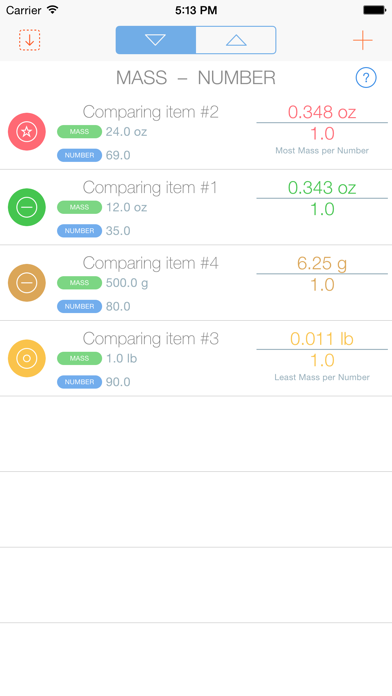
Task: Tap the green minus circle for item #1
Action: (27, 207)
